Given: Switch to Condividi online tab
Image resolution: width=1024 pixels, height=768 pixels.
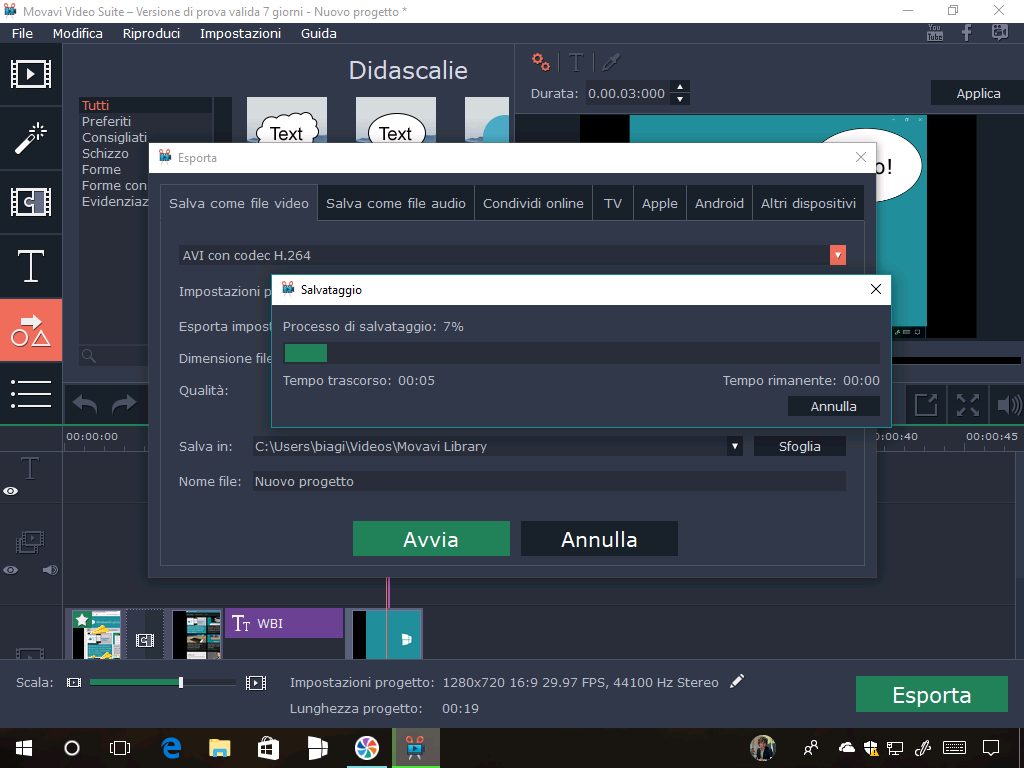Looking at the screenshot, I should pos(533,203).
